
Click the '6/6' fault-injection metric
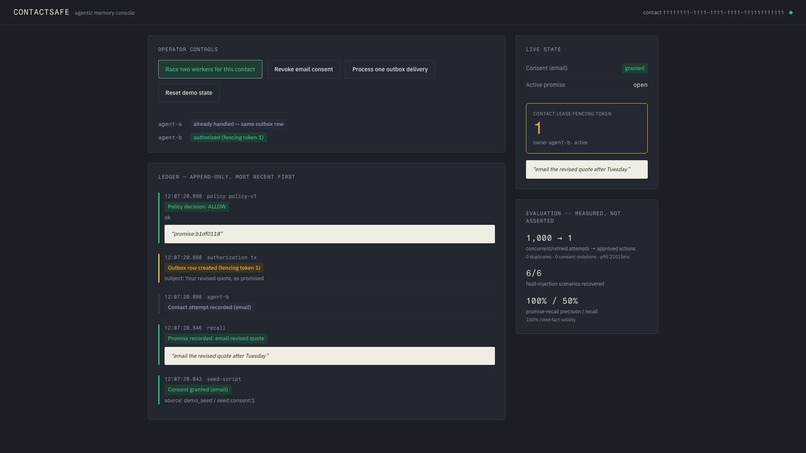tap(534, 273)
